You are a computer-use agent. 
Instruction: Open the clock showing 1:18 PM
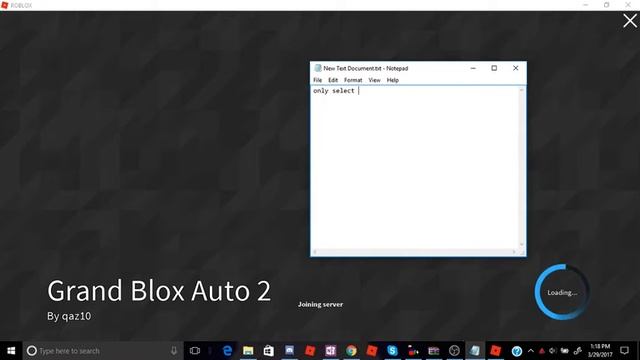point(600,351)
